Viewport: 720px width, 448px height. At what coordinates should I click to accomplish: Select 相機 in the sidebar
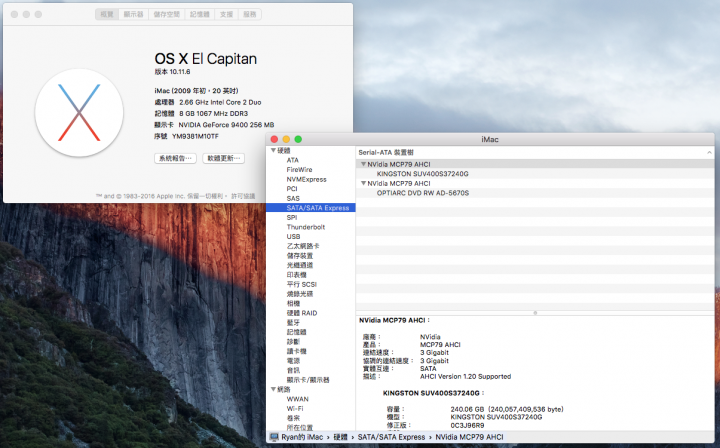click(293, 303)
